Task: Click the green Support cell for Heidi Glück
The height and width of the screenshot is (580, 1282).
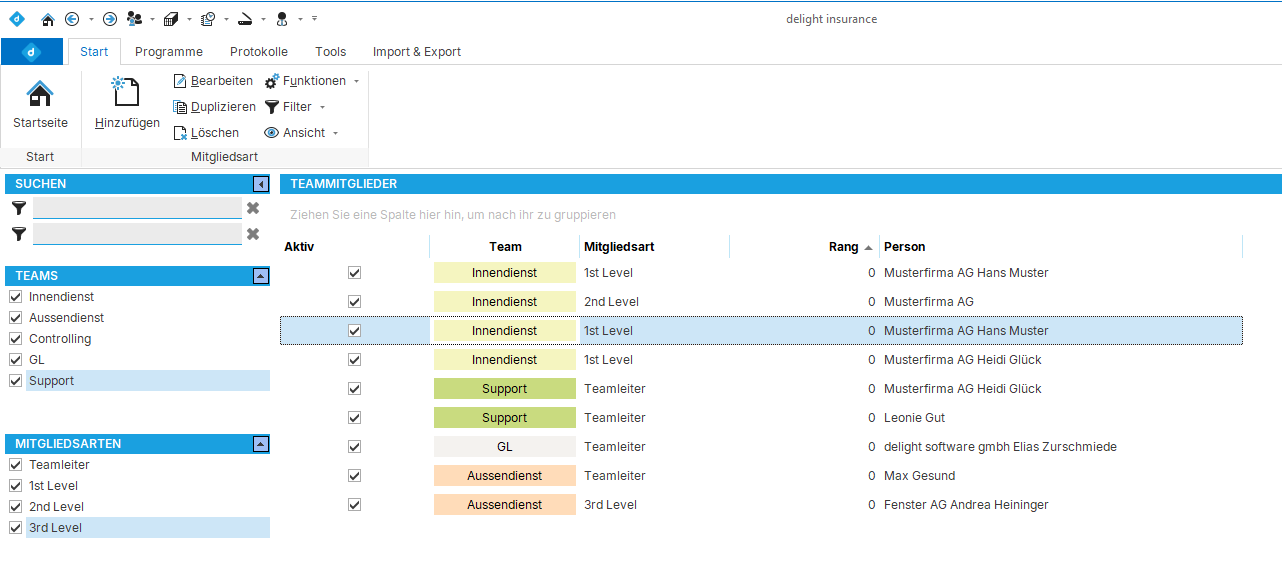Action: tap(504, 389)
